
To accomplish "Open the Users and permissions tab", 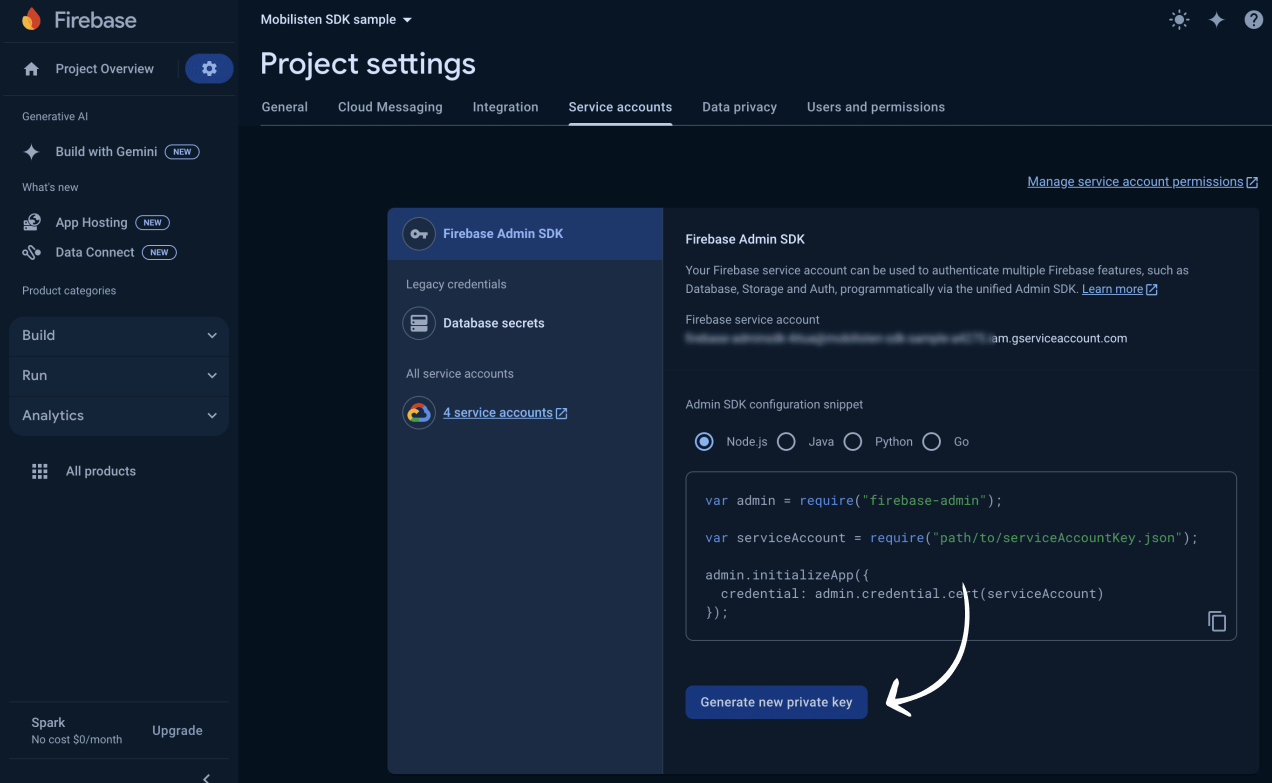I will [875, 107].
